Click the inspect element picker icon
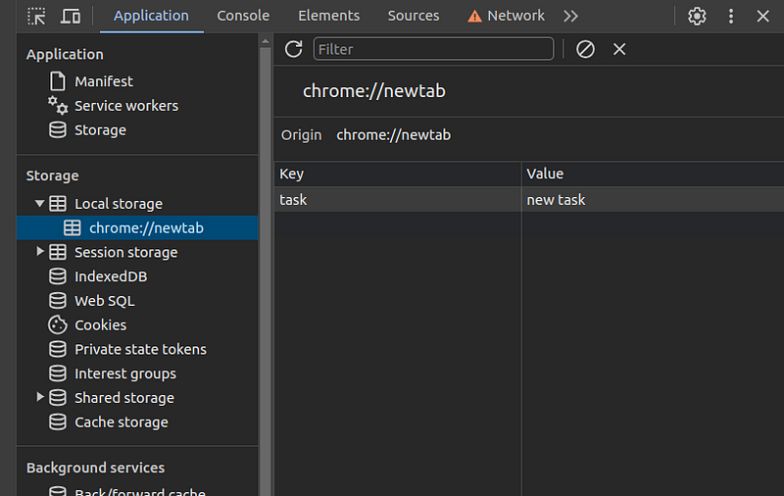 (36, 16)
